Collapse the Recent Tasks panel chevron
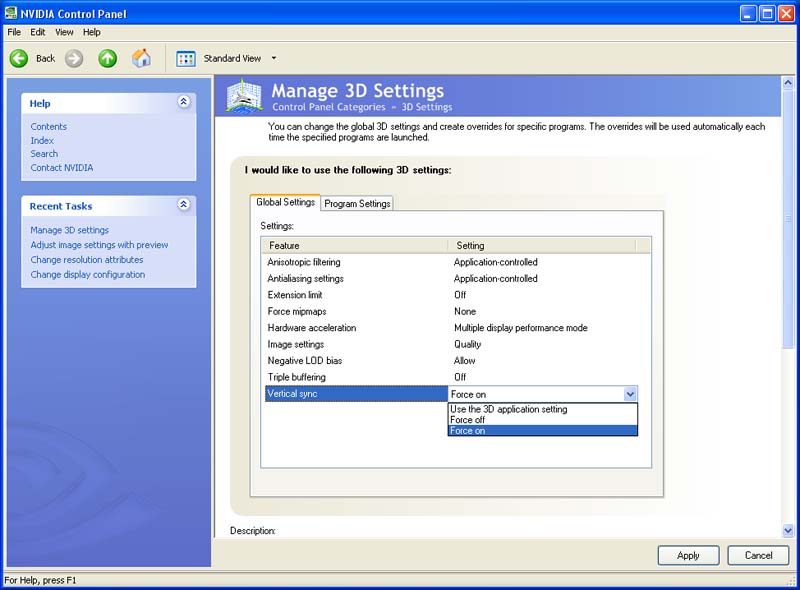Screen dimensions: 800x590 coord(184,205)
